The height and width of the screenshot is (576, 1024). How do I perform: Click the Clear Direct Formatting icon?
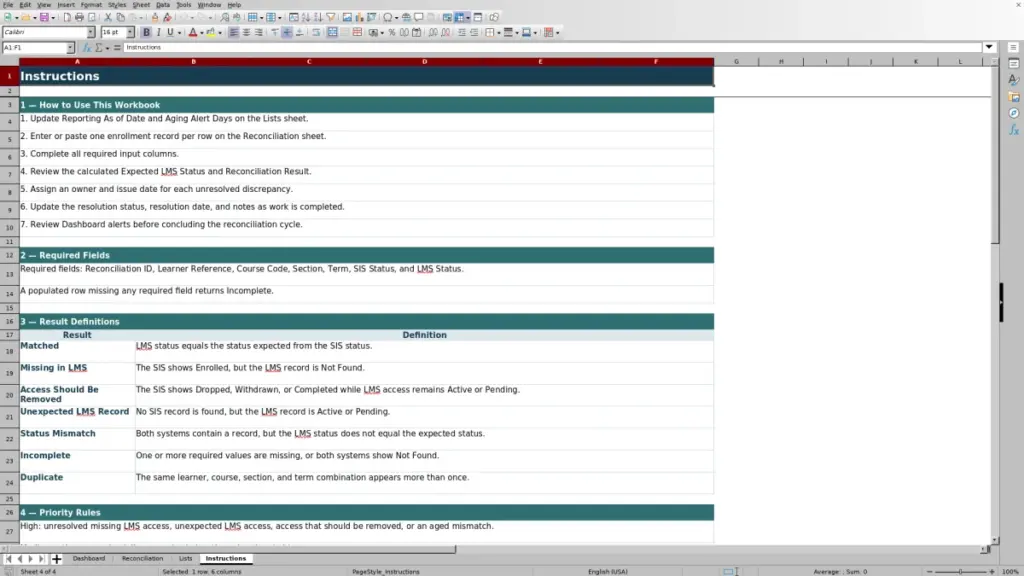[167, 17]
